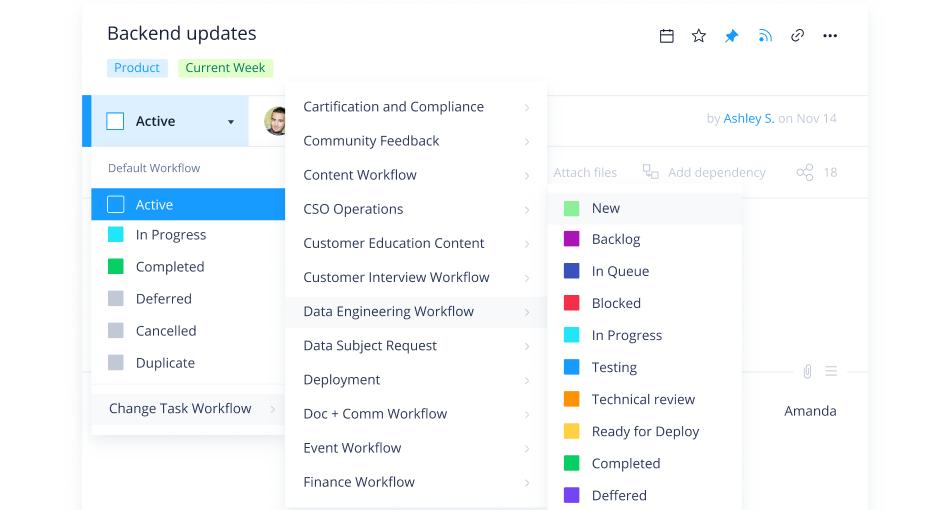The image size is (950, 510).
Task: Star the Backend updates task
Action: coord(699,36)
